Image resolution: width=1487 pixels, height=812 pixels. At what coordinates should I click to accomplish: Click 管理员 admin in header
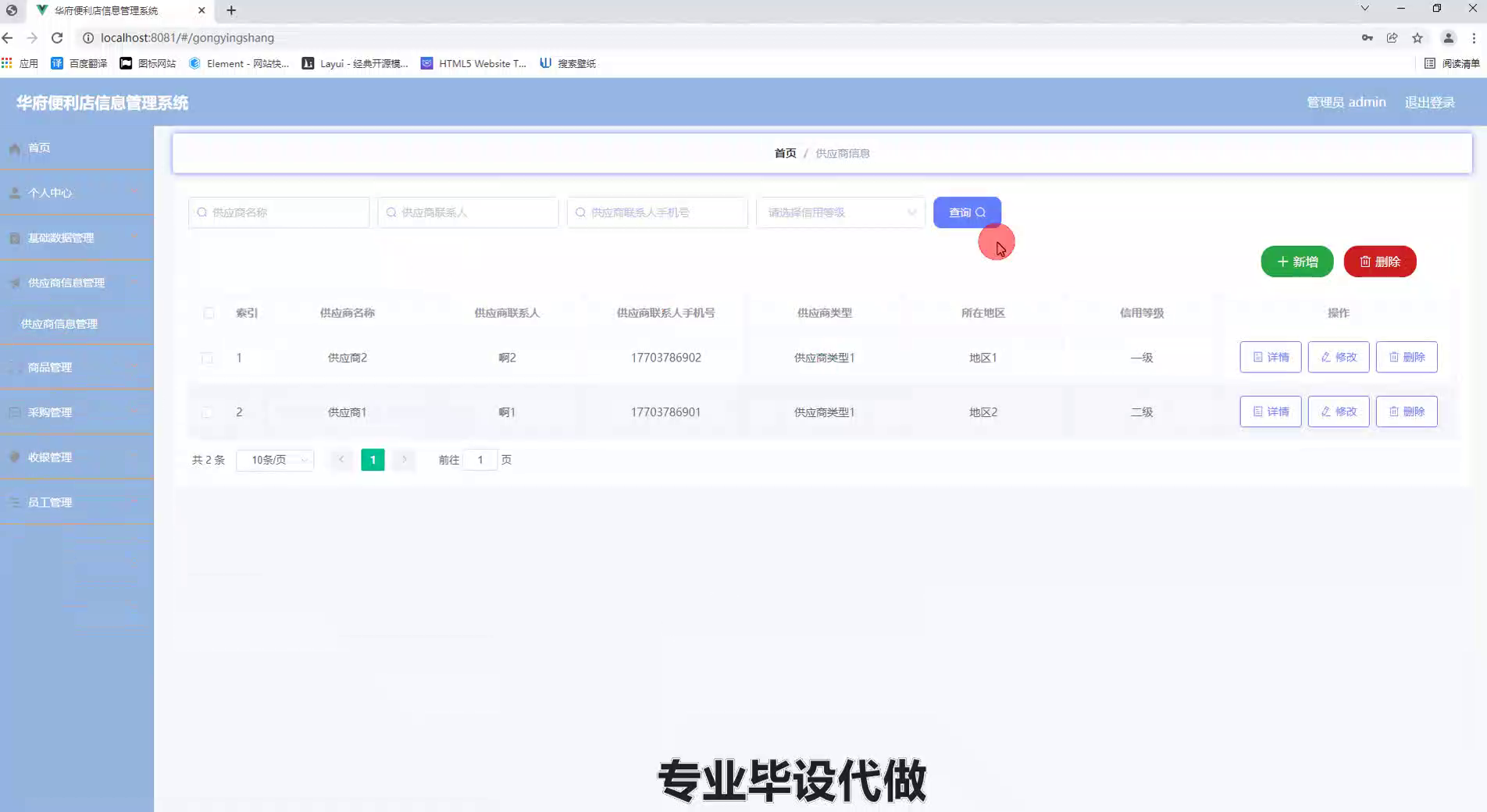coord(1346,102)
